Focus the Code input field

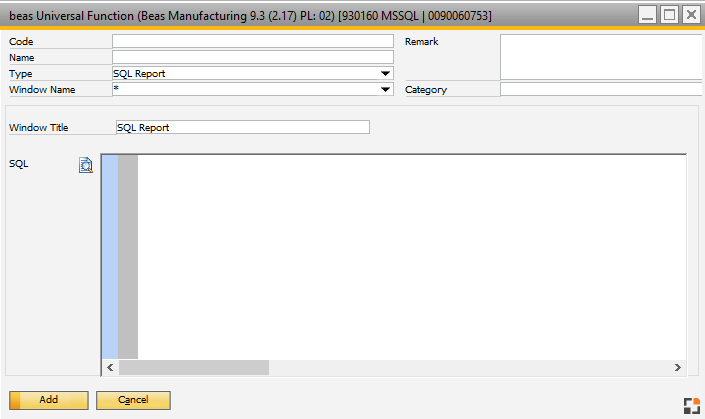tap(252, 42)
